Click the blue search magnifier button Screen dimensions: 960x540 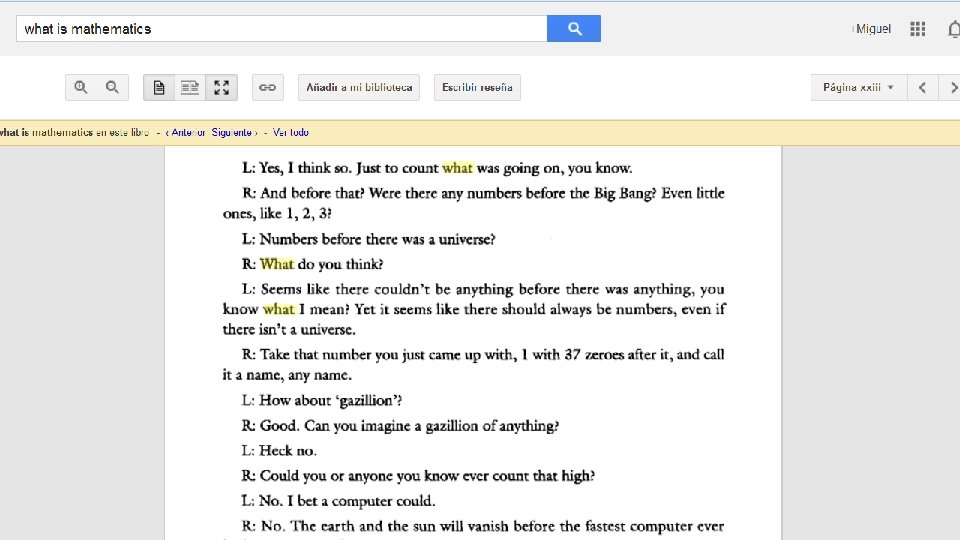[x=574, y=29]
